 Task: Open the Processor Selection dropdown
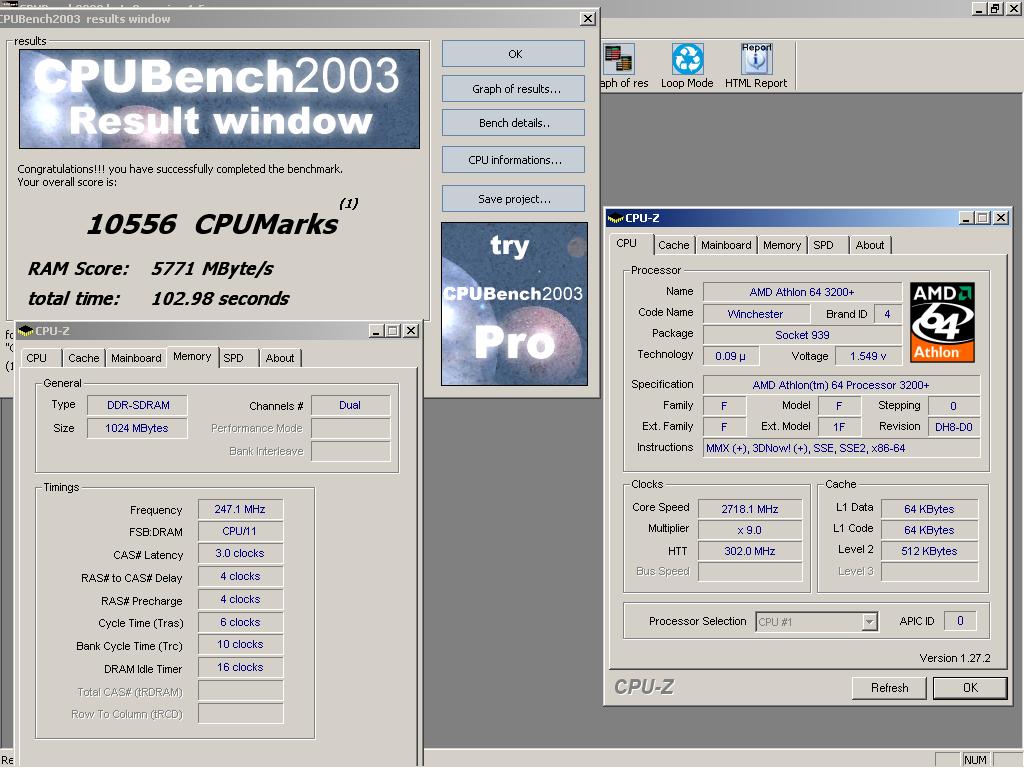(x=816, y=622)
